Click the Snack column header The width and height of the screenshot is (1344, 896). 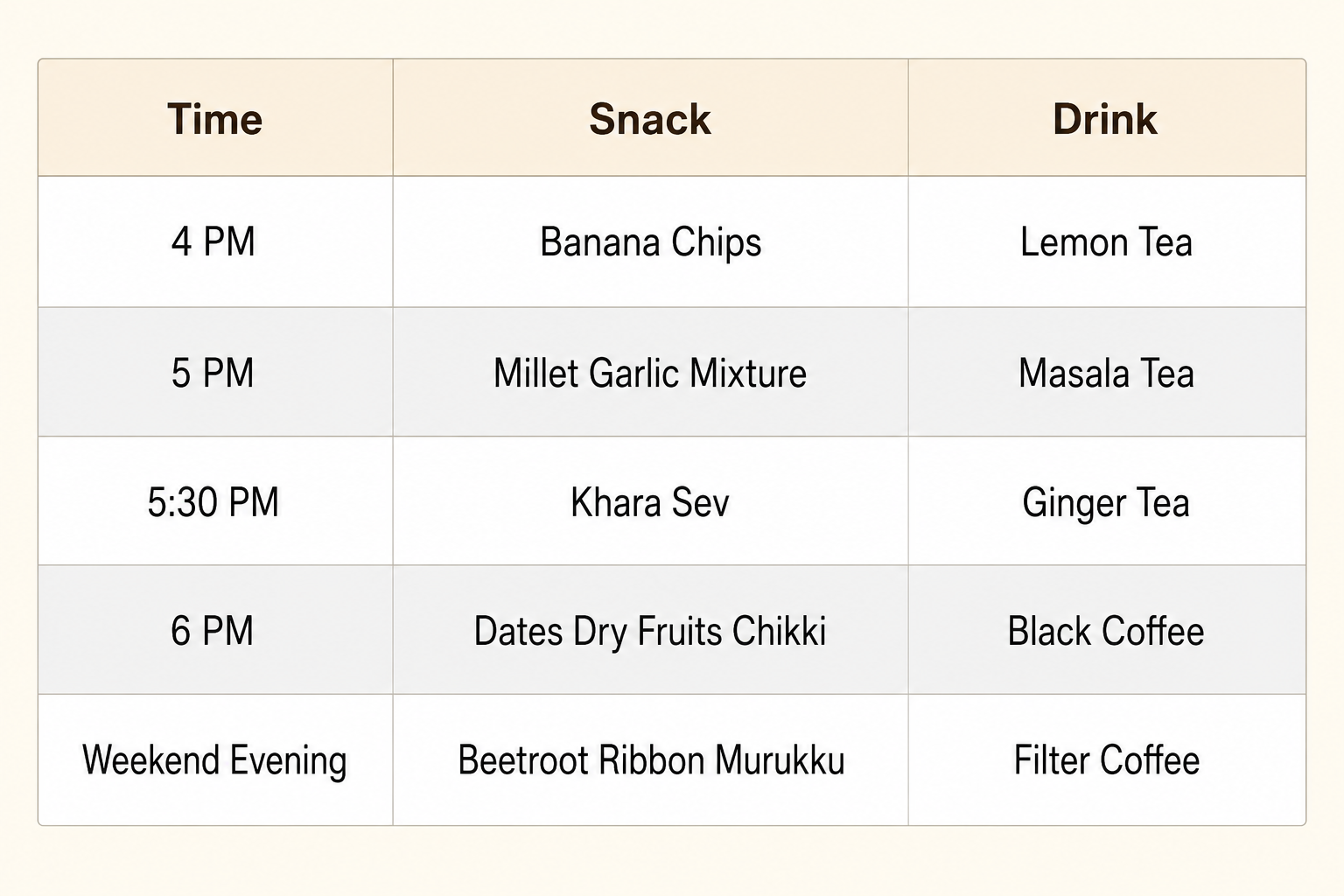(x=650, y=118)
